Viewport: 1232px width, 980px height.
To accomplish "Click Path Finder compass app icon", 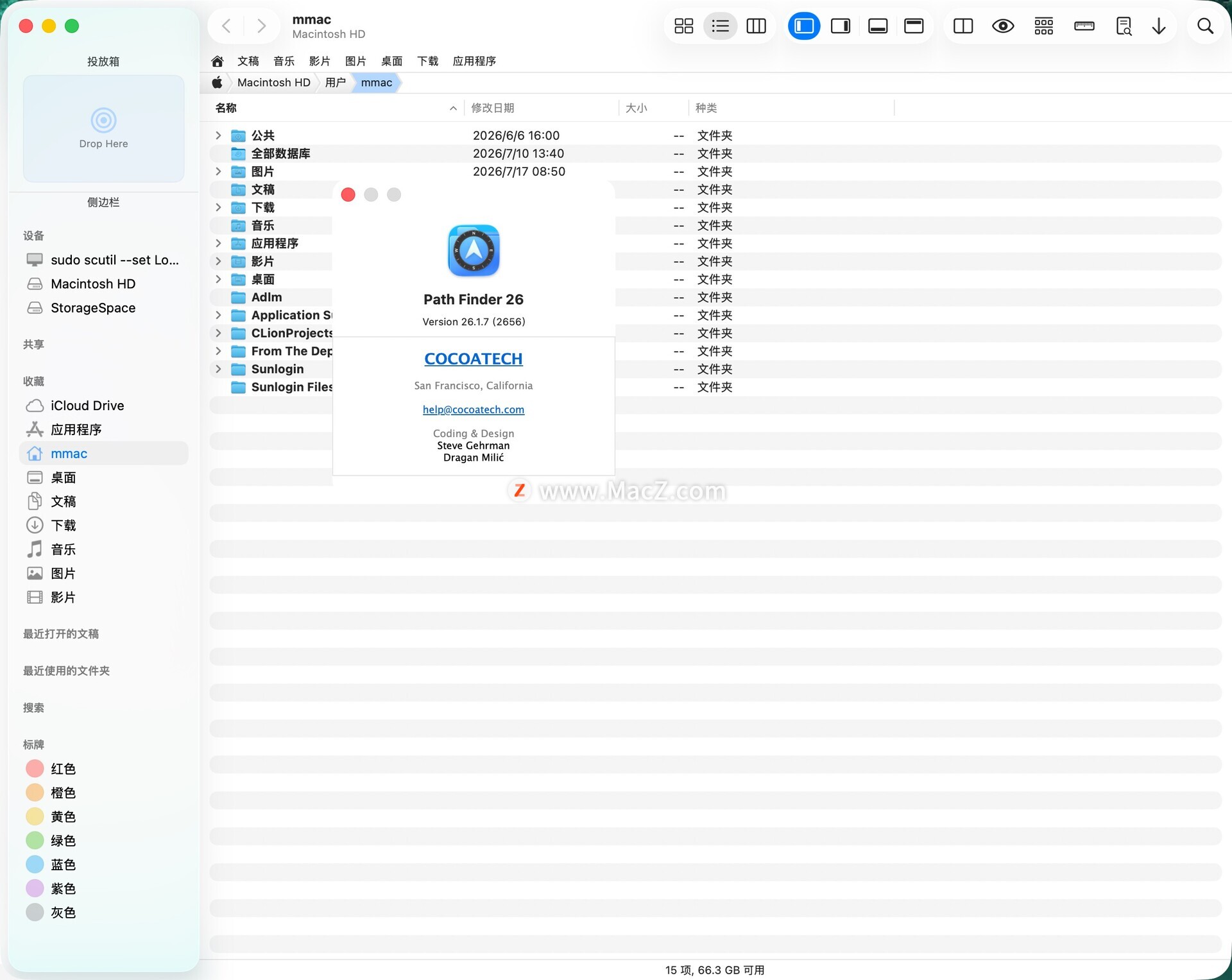I will (474, 250).
